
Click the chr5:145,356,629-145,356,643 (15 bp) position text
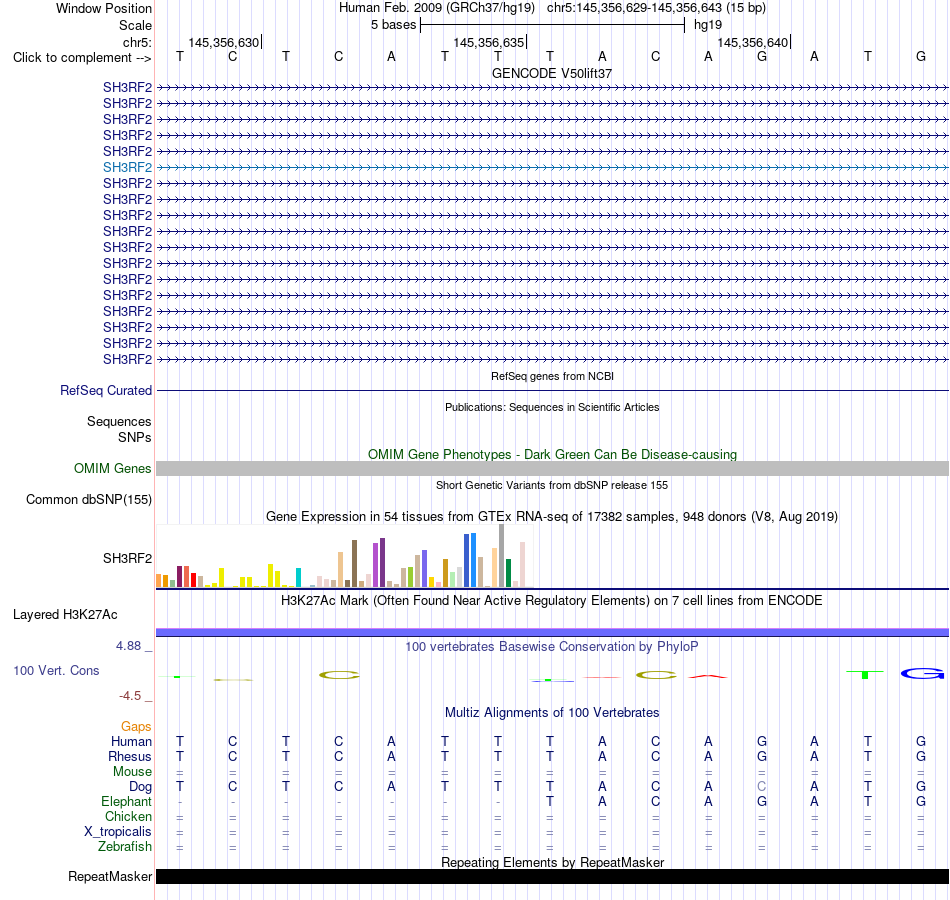pos(656,8)
